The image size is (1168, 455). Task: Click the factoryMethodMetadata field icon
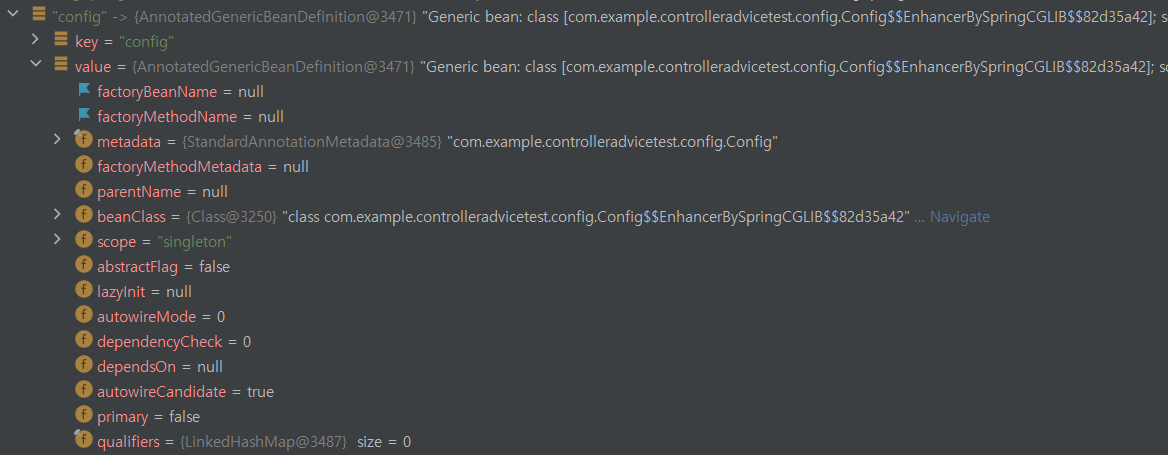tap(83, 165)
